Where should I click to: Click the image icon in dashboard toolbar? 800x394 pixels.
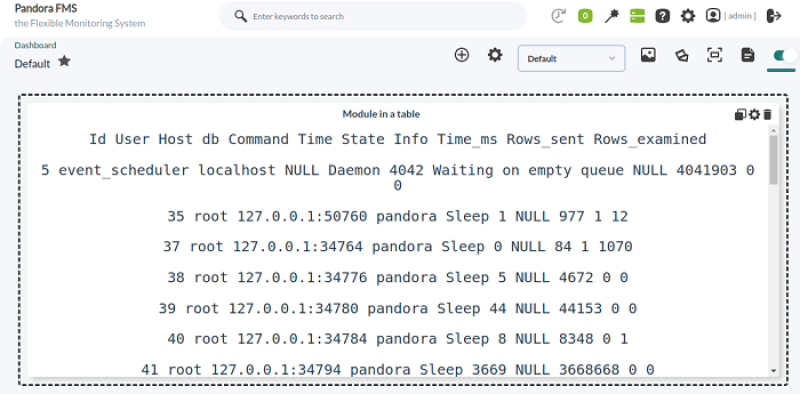[648, 55]
